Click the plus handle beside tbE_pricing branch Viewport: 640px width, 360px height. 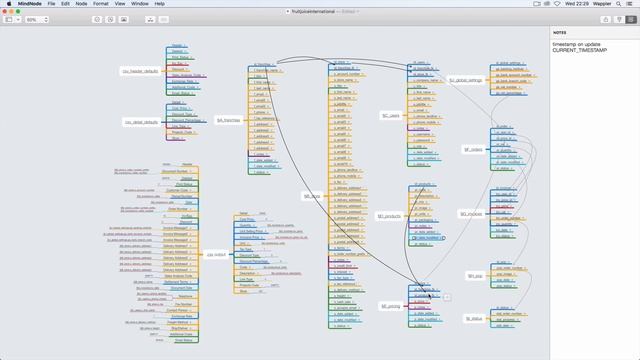(x=447, y=297)
